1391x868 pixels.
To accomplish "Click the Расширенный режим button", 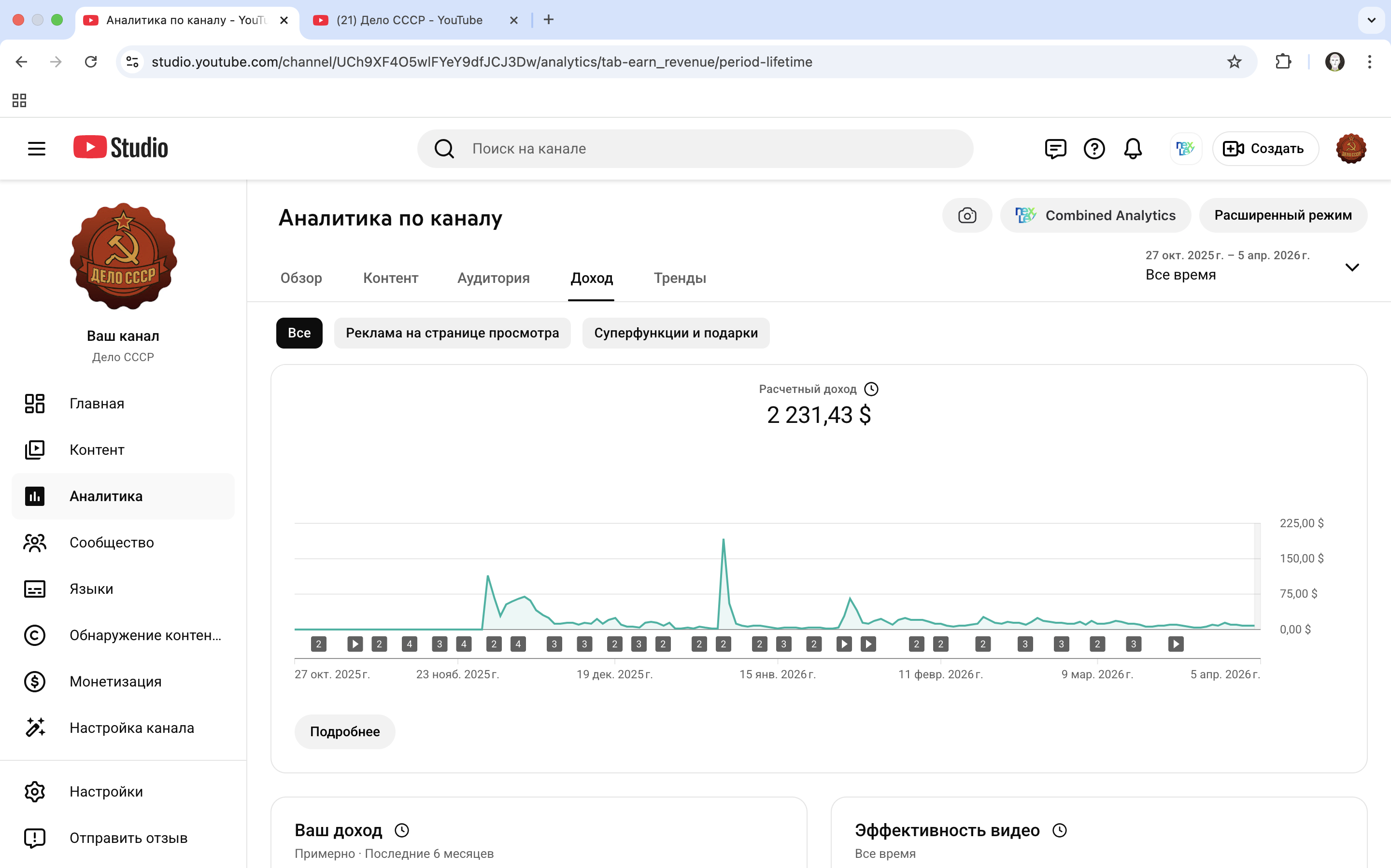I will point(1282,215).
